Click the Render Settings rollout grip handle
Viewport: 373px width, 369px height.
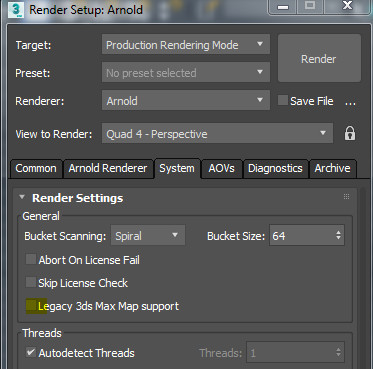(x=346, y=197)
